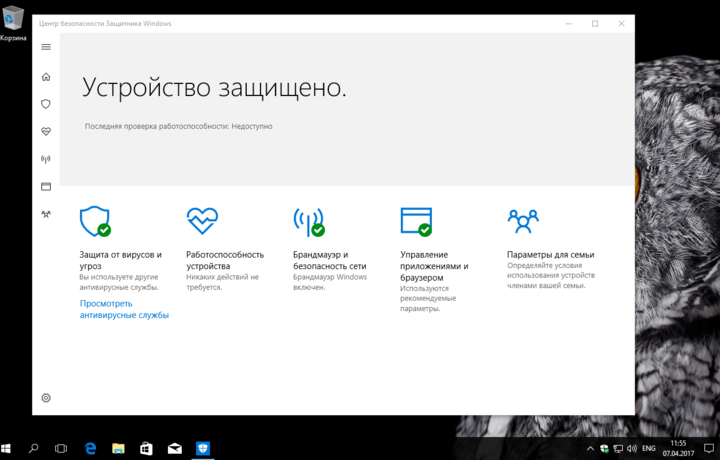The width and height of the screenshot is (720, 460).
Task: Open family options icon in sidebar
Action: coord(46,214)
